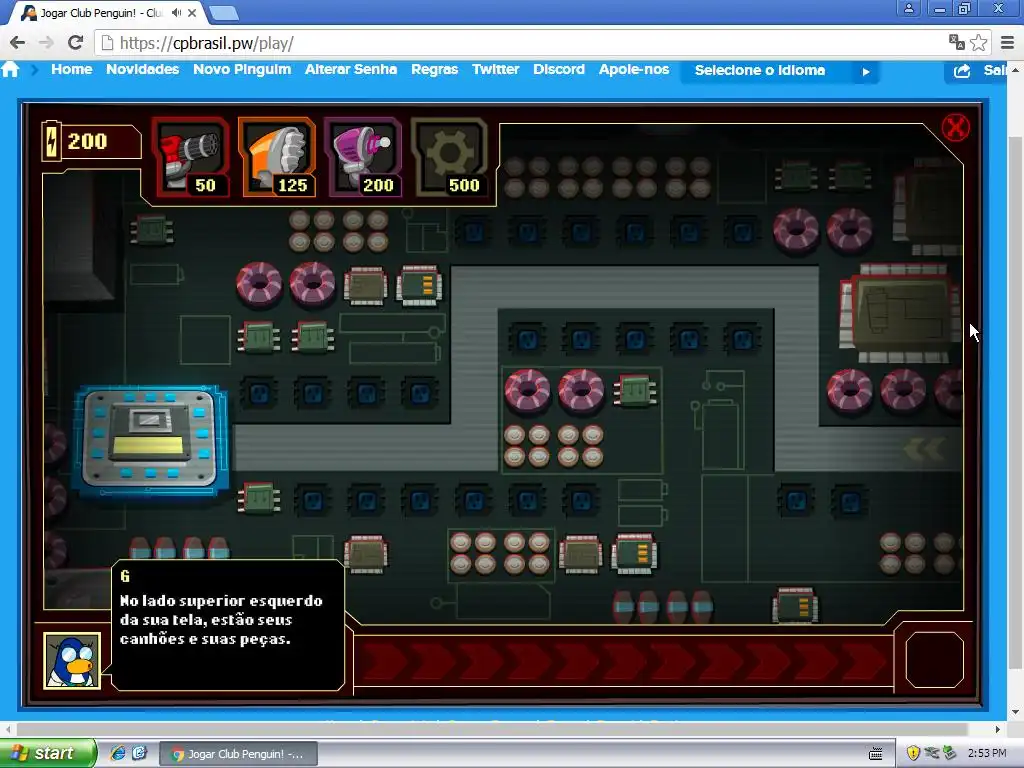Launch Internet Explorer from quick launch
Screen dimensions: 1024x768
(x=118, y=754)
